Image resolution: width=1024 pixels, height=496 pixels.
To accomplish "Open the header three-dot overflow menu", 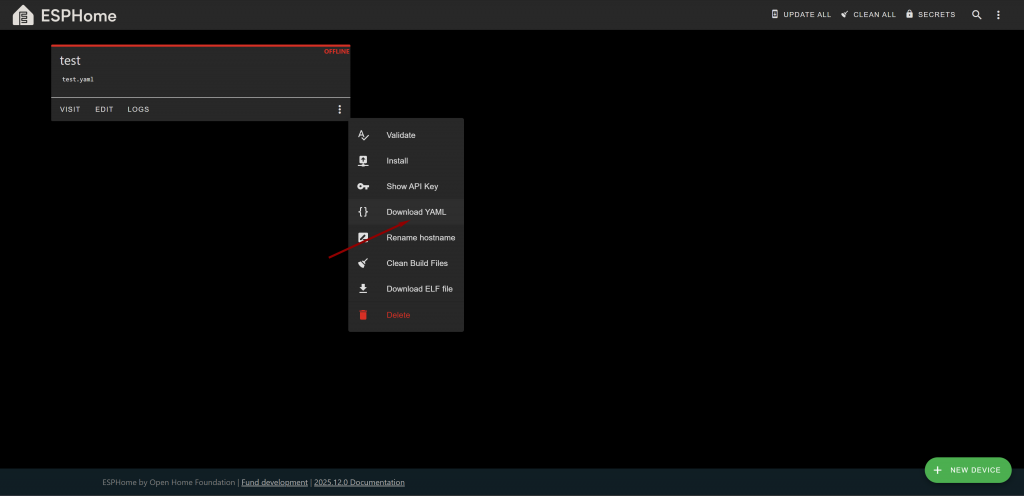I will [997, 15].
